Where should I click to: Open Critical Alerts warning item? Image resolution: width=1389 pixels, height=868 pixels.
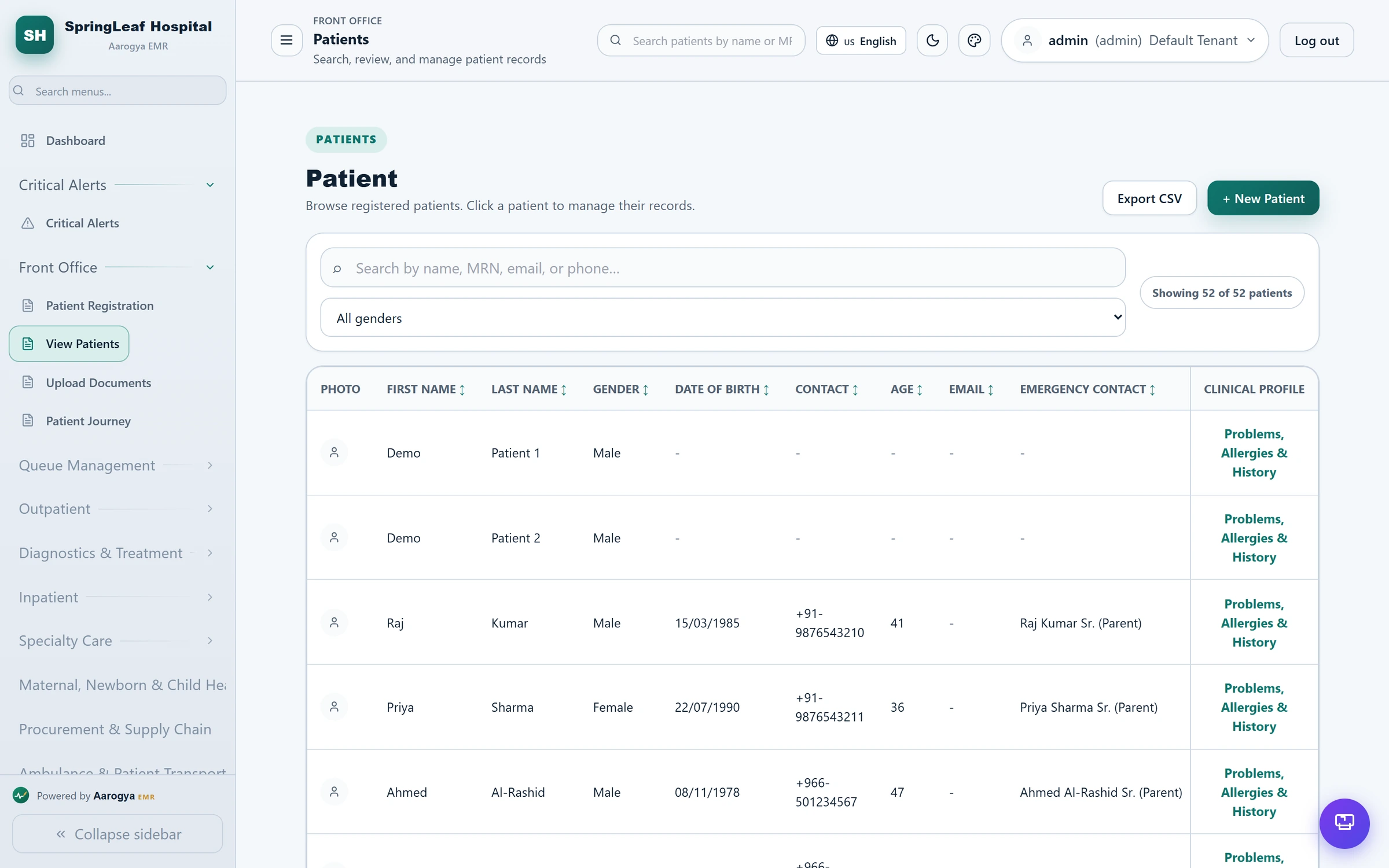[x=82, y=223]
